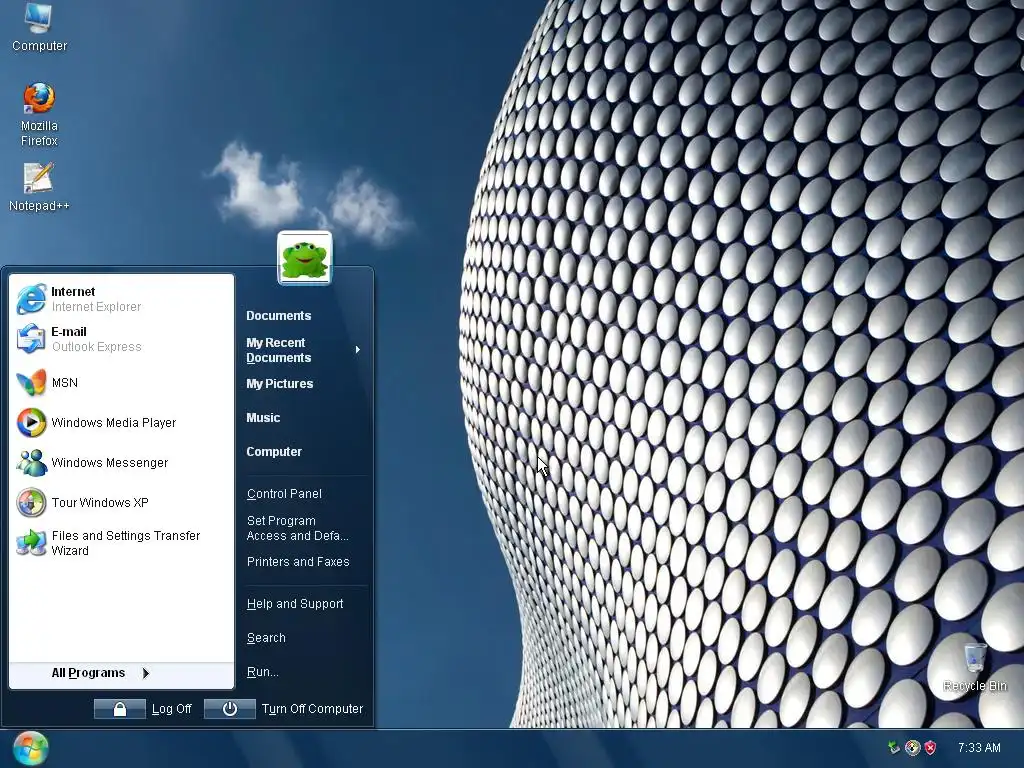The height and width of the screenshot is (768, 1024).
Task: Open the Computer desktop icon
Action: tap(39, 26)
